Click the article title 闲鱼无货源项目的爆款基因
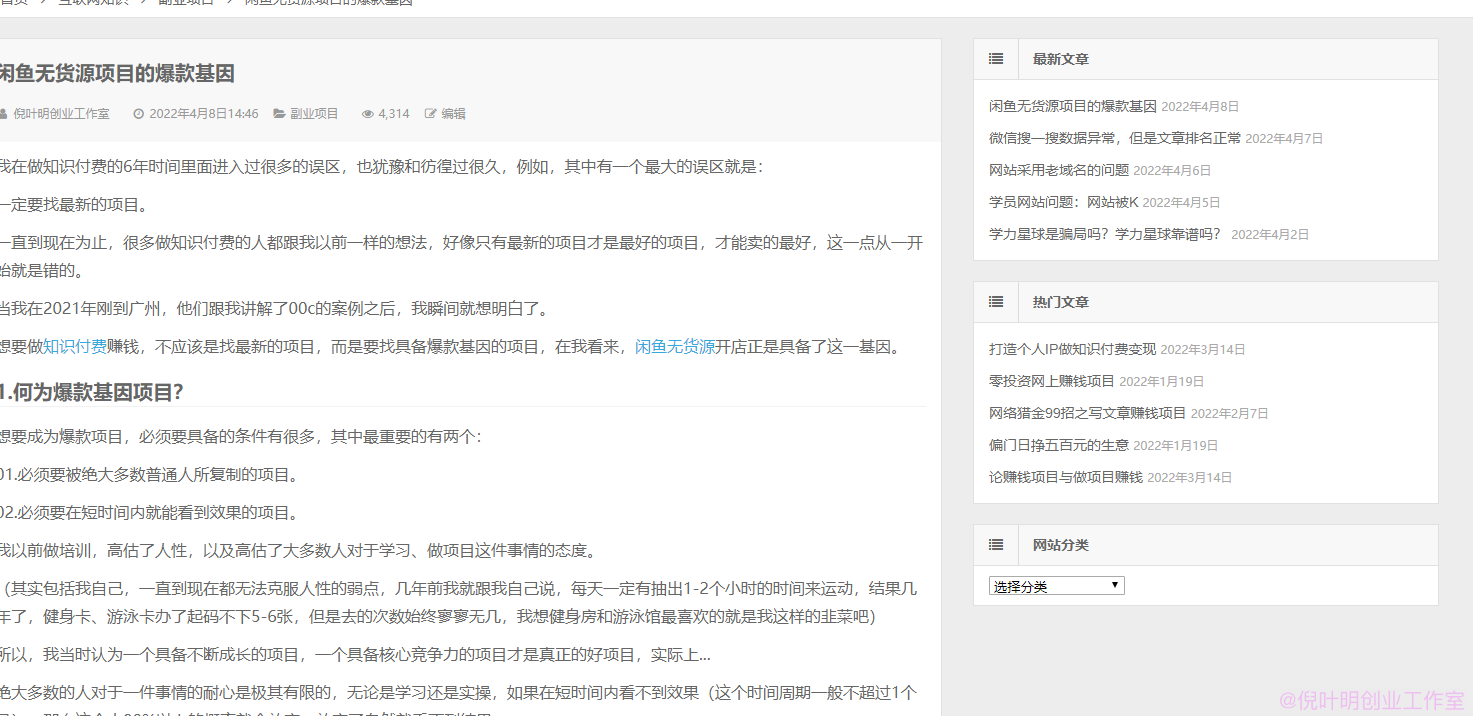The image size is (1473, 716). [116, 74]
